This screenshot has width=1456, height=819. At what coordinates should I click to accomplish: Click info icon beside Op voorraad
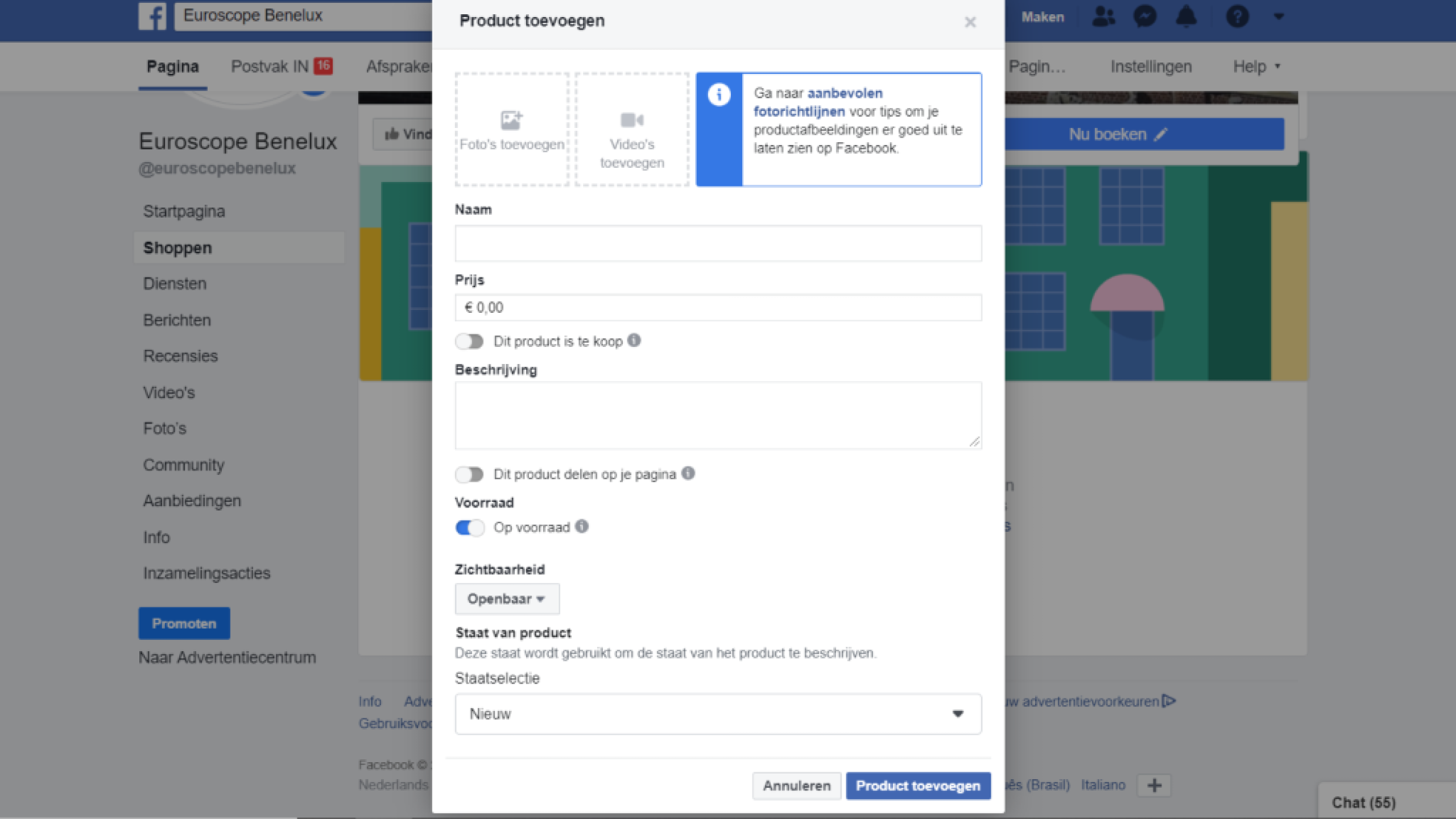582,526
